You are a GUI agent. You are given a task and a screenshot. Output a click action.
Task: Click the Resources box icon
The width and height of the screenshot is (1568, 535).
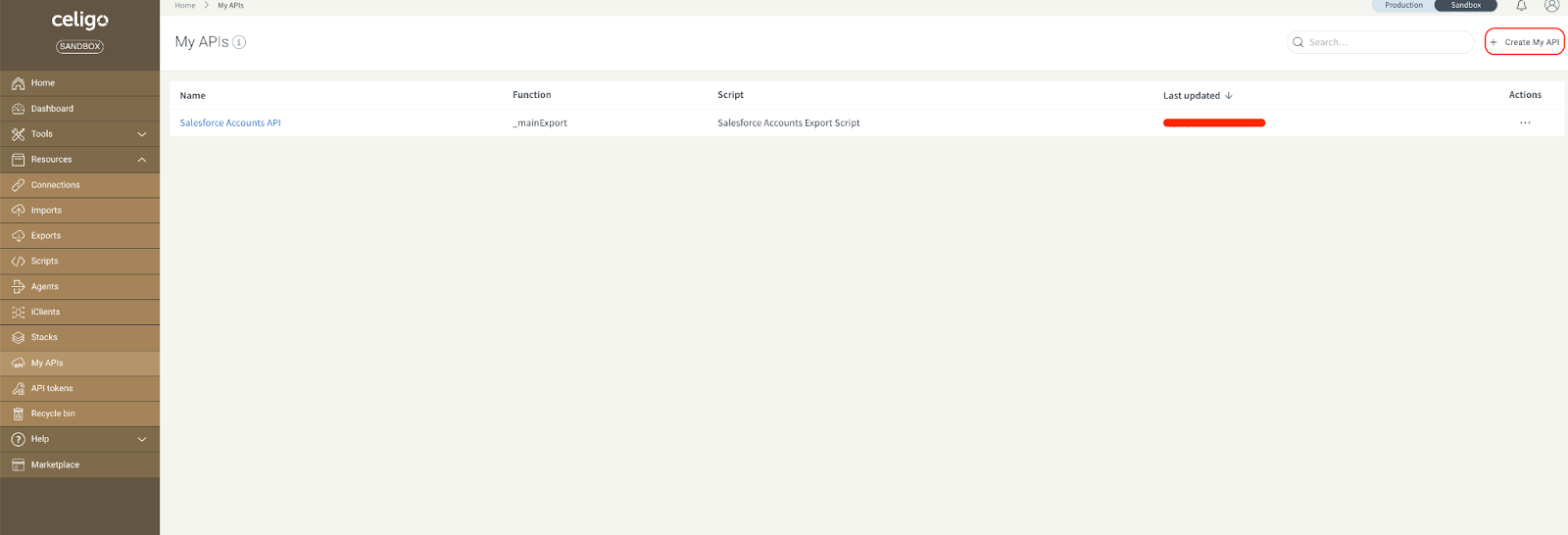pos(18,160)
